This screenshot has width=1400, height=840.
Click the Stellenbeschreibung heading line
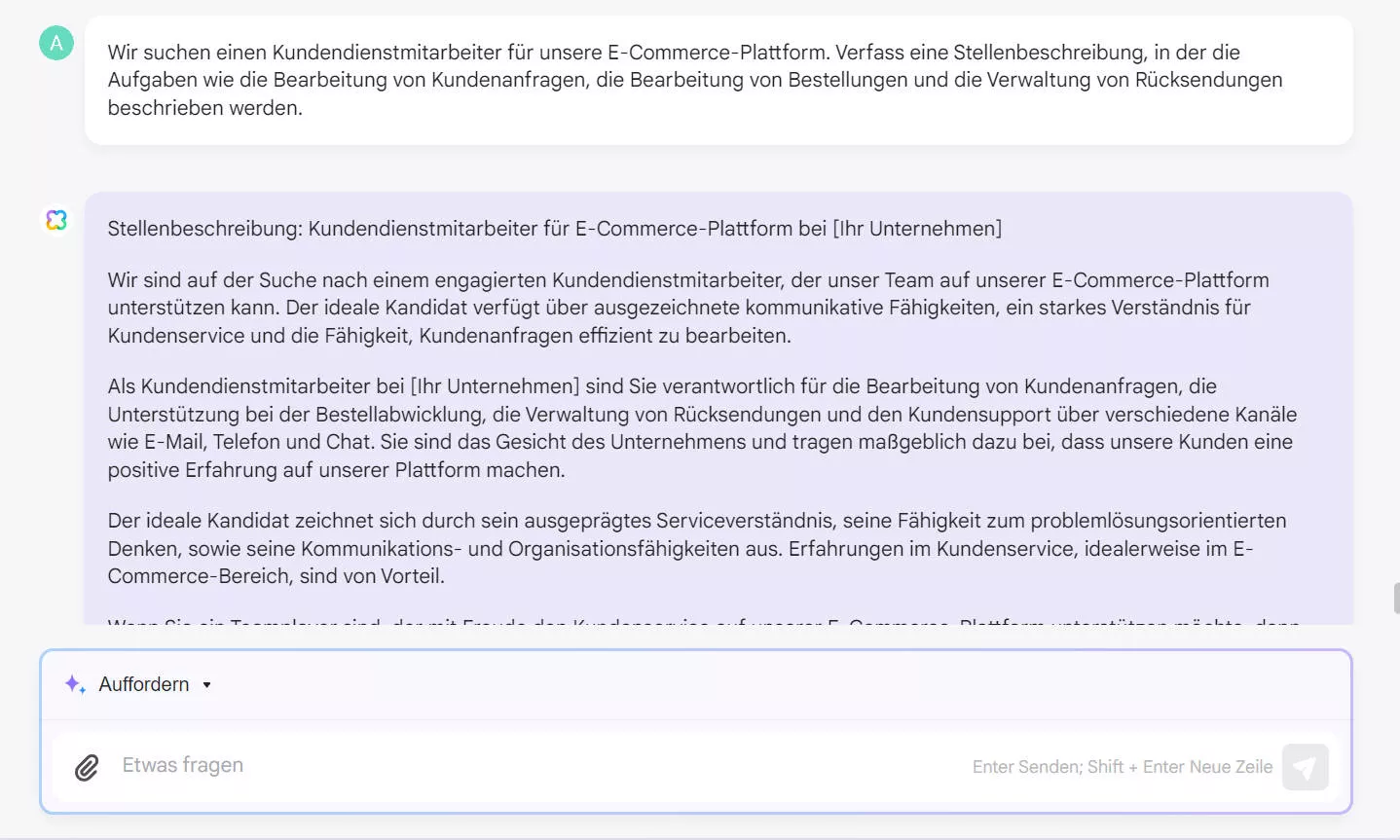554,228
